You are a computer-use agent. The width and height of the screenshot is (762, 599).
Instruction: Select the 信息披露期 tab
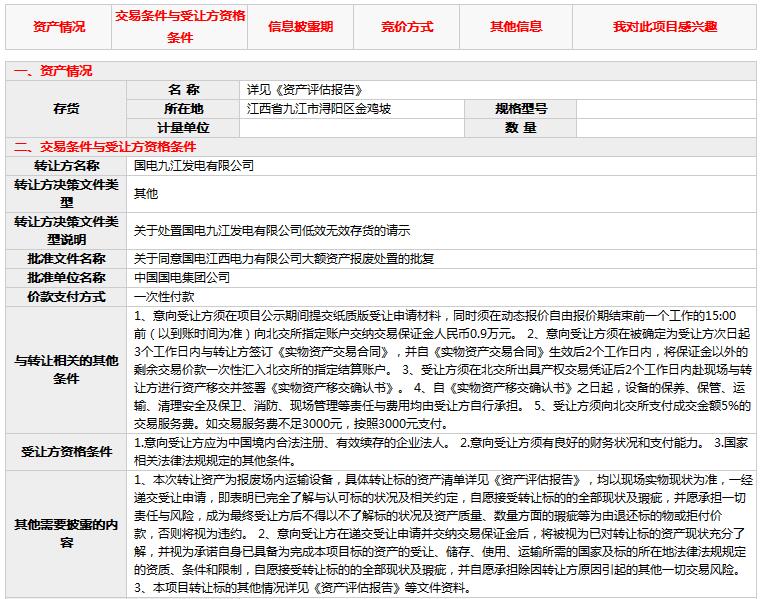[300, 27]
